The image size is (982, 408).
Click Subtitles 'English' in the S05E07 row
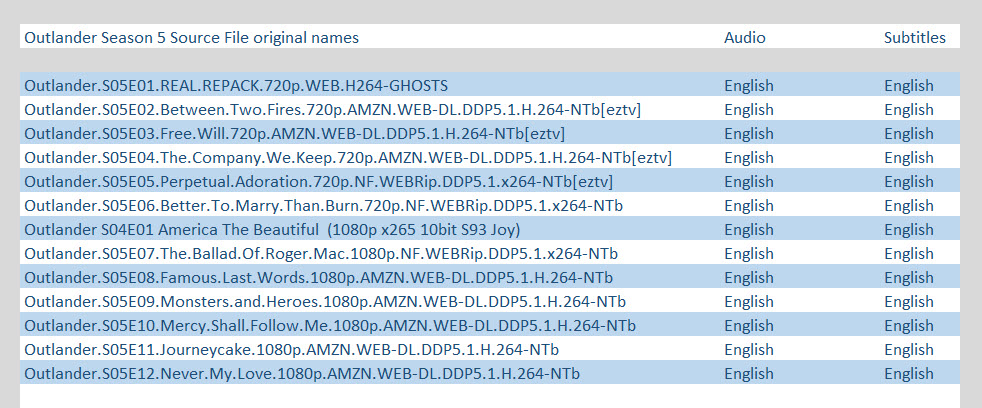(x=909, y=254)
